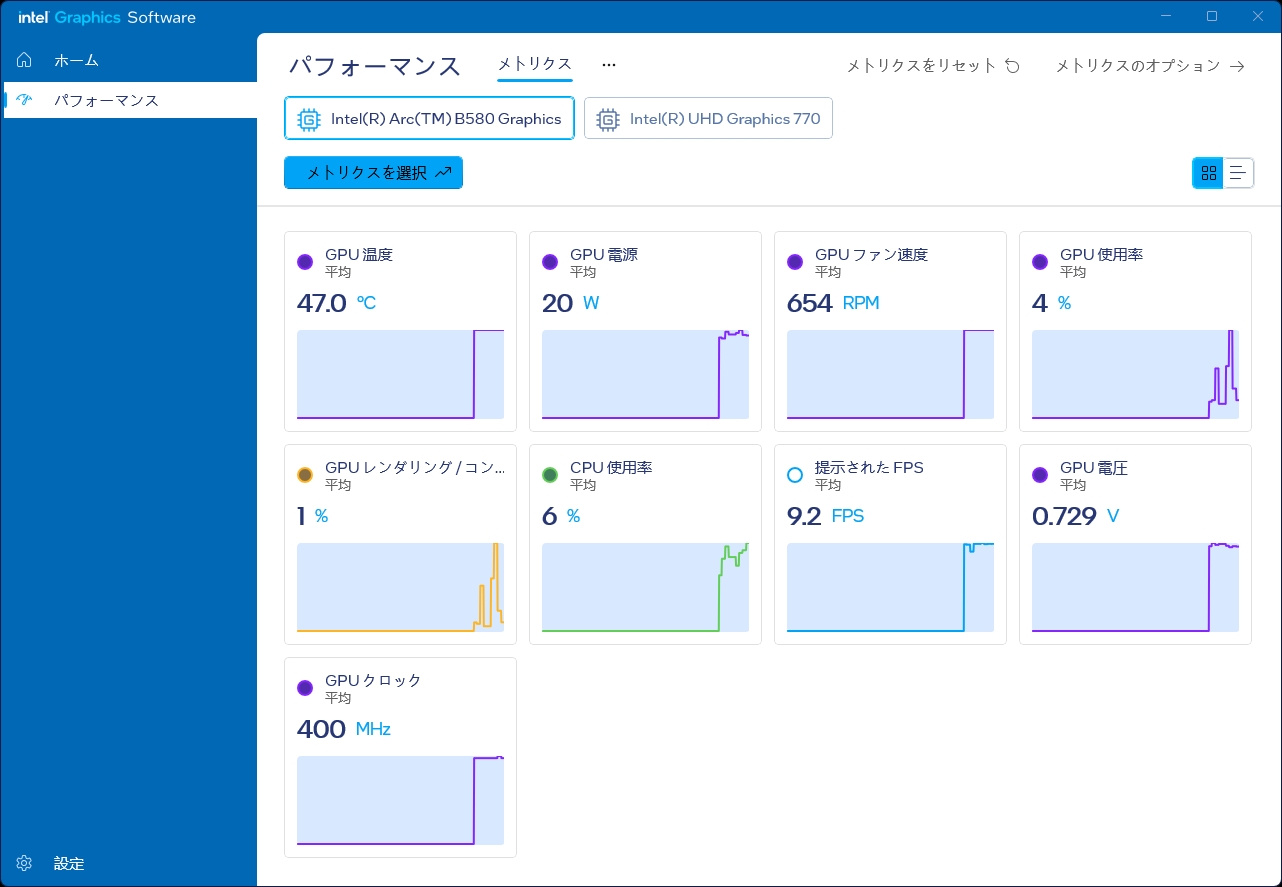Close the Intel Graphics Software window

1258,16
